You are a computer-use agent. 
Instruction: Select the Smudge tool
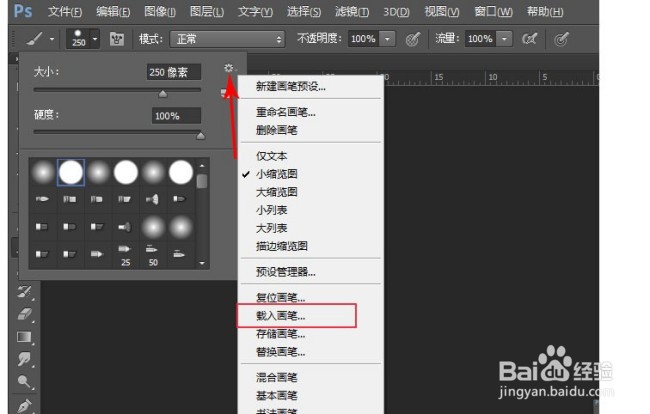coord(25,359)
